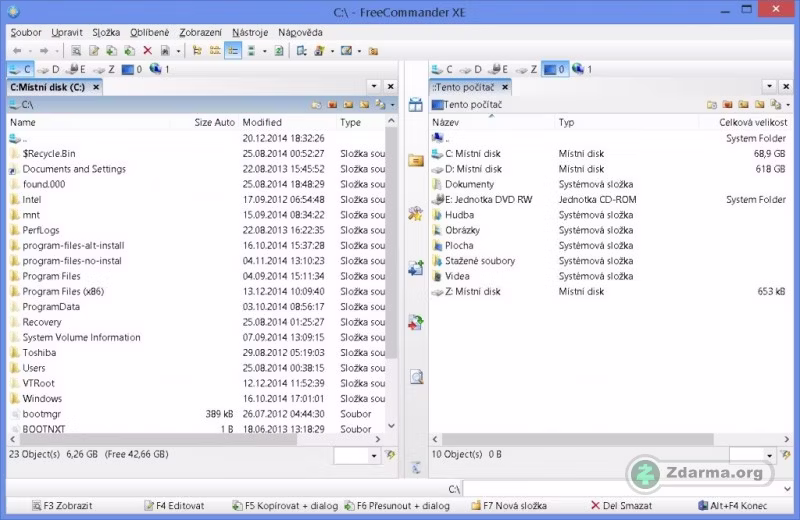Open the Back history dropdown arrow

[30, 51]
